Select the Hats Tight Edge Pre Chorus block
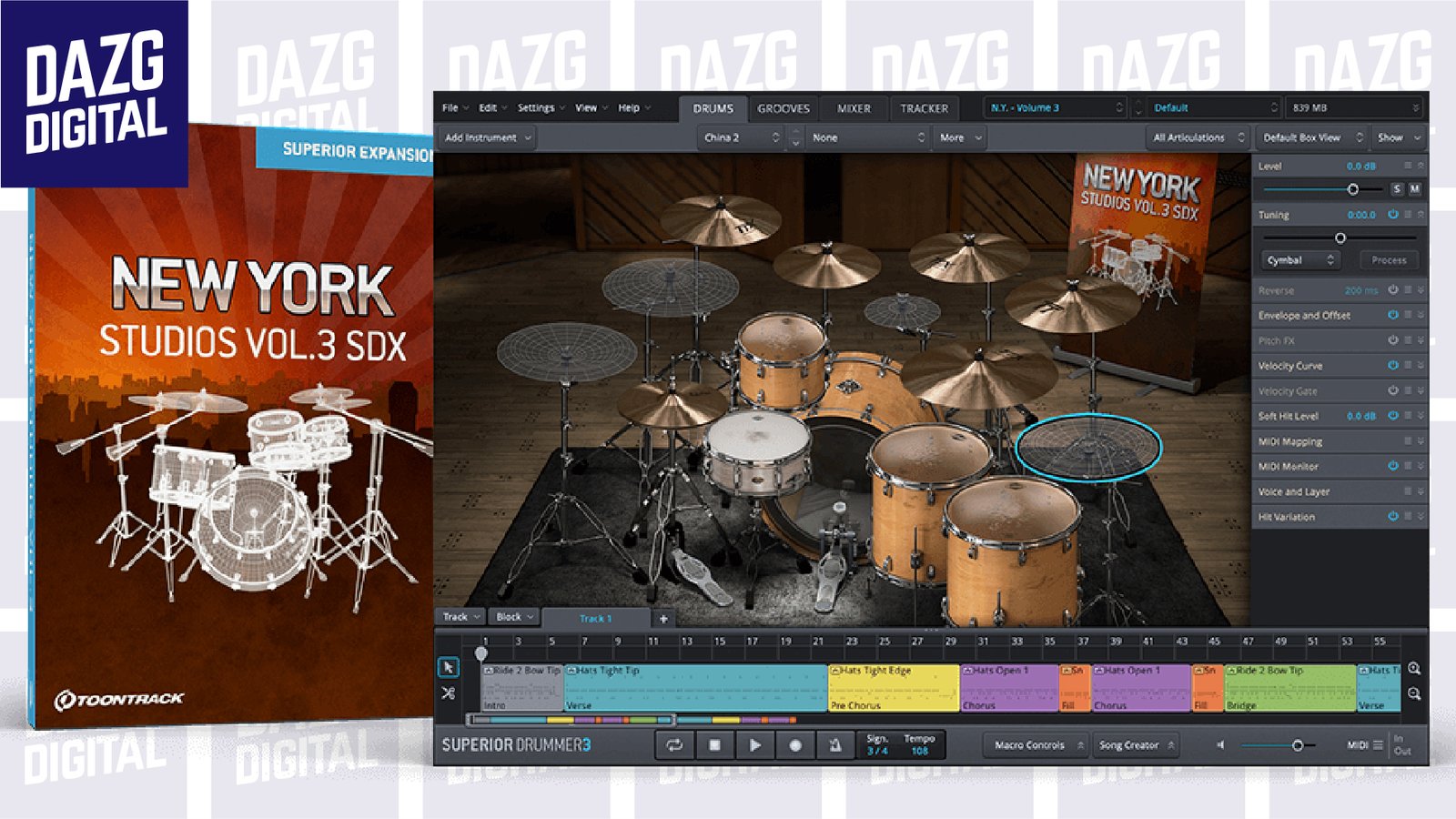The height and width of the screenshot is (819, 1456). pos(893,688)
